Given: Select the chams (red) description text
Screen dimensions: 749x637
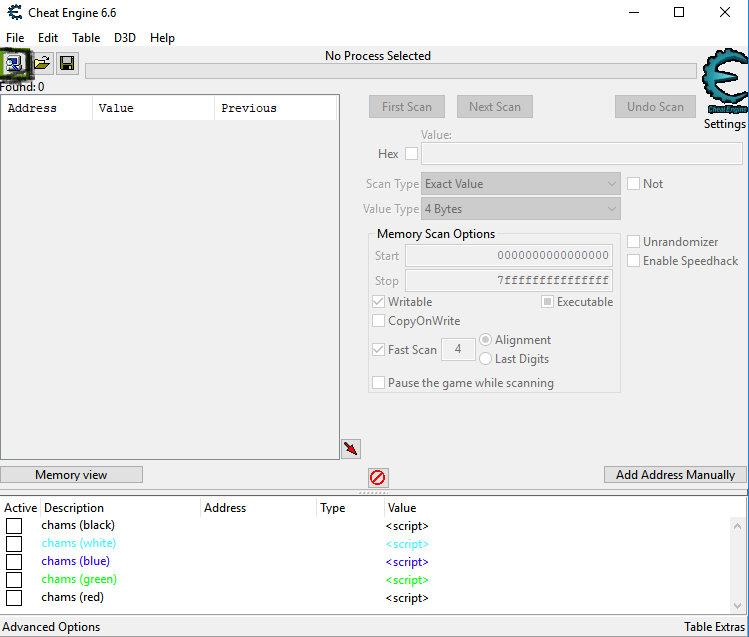Looking at the screenshot, I should coord(72,597).
